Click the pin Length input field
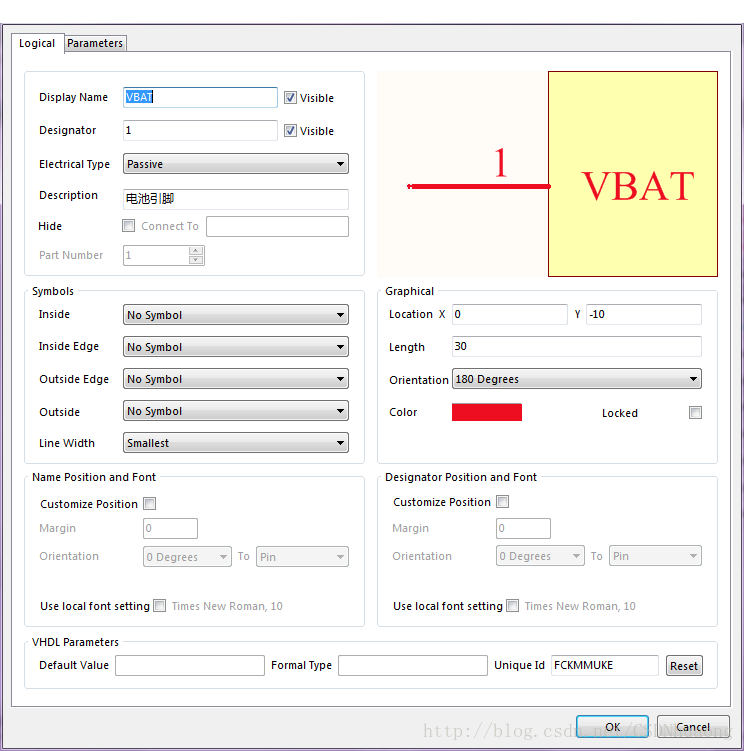The image size is (744, 751). click(575, 347)
